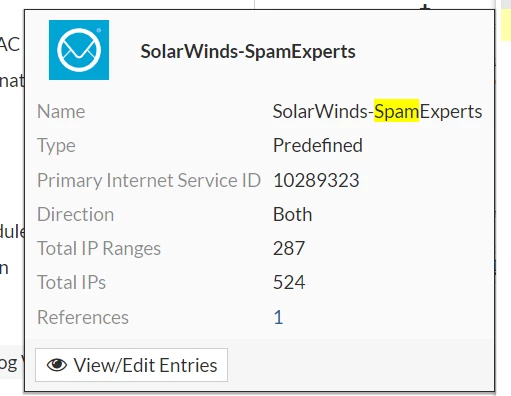Click the Type field label
This screenshot has height=396, width=511.
(x=56, y=146)
